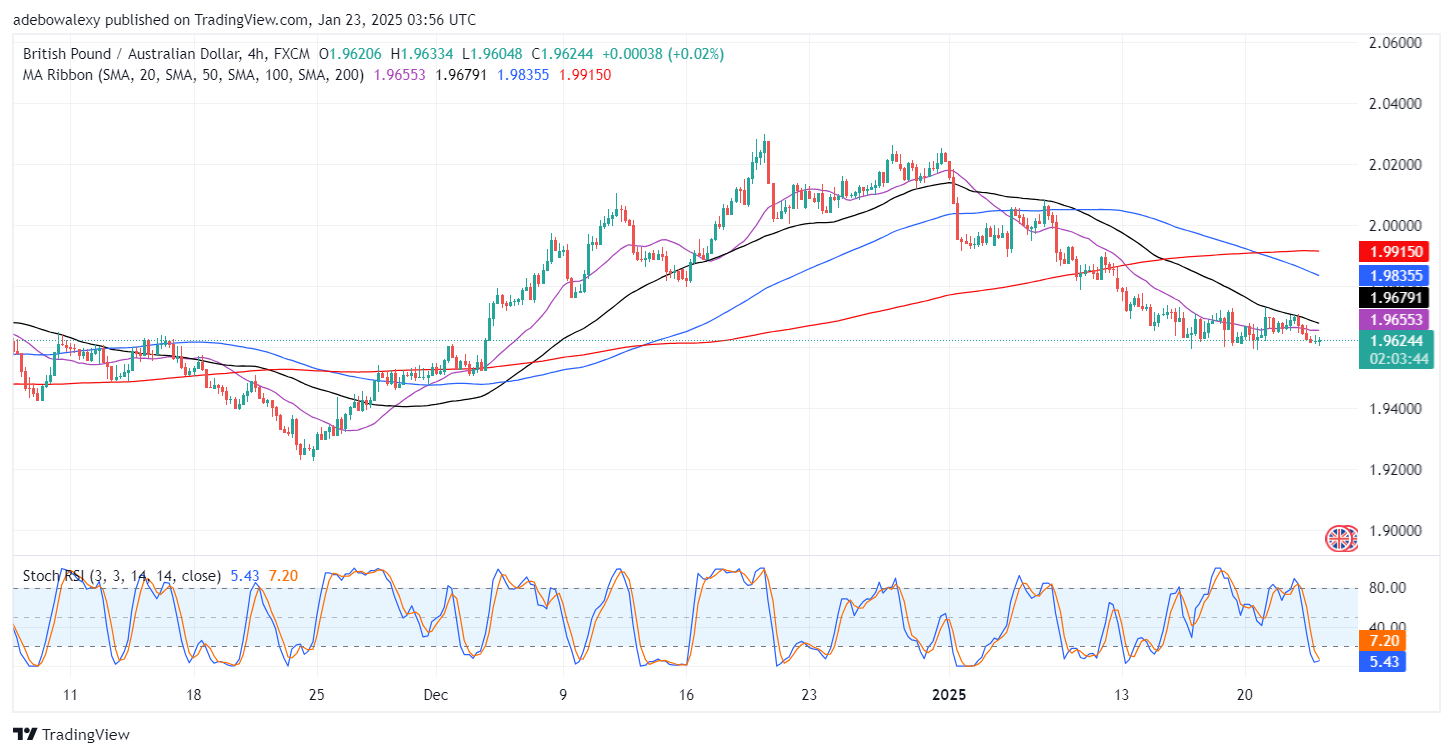The width and height of the screenshot is (1453, 756).
Task: Click the SMA 200 legend value 1.99150
Action: pyautogui.click(x=585, y=74)
